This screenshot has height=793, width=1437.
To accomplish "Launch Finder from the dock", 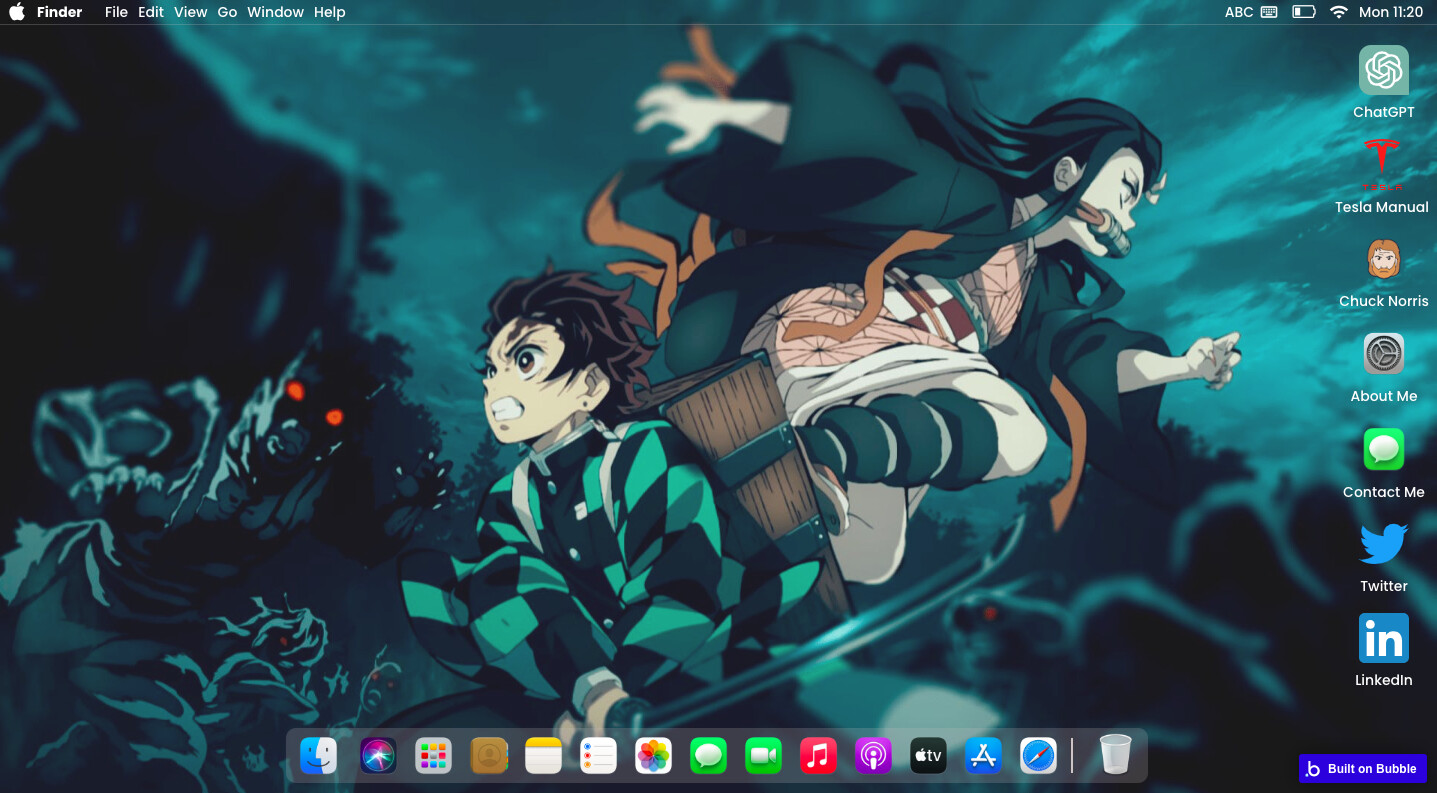I will [x=319, y=755].
